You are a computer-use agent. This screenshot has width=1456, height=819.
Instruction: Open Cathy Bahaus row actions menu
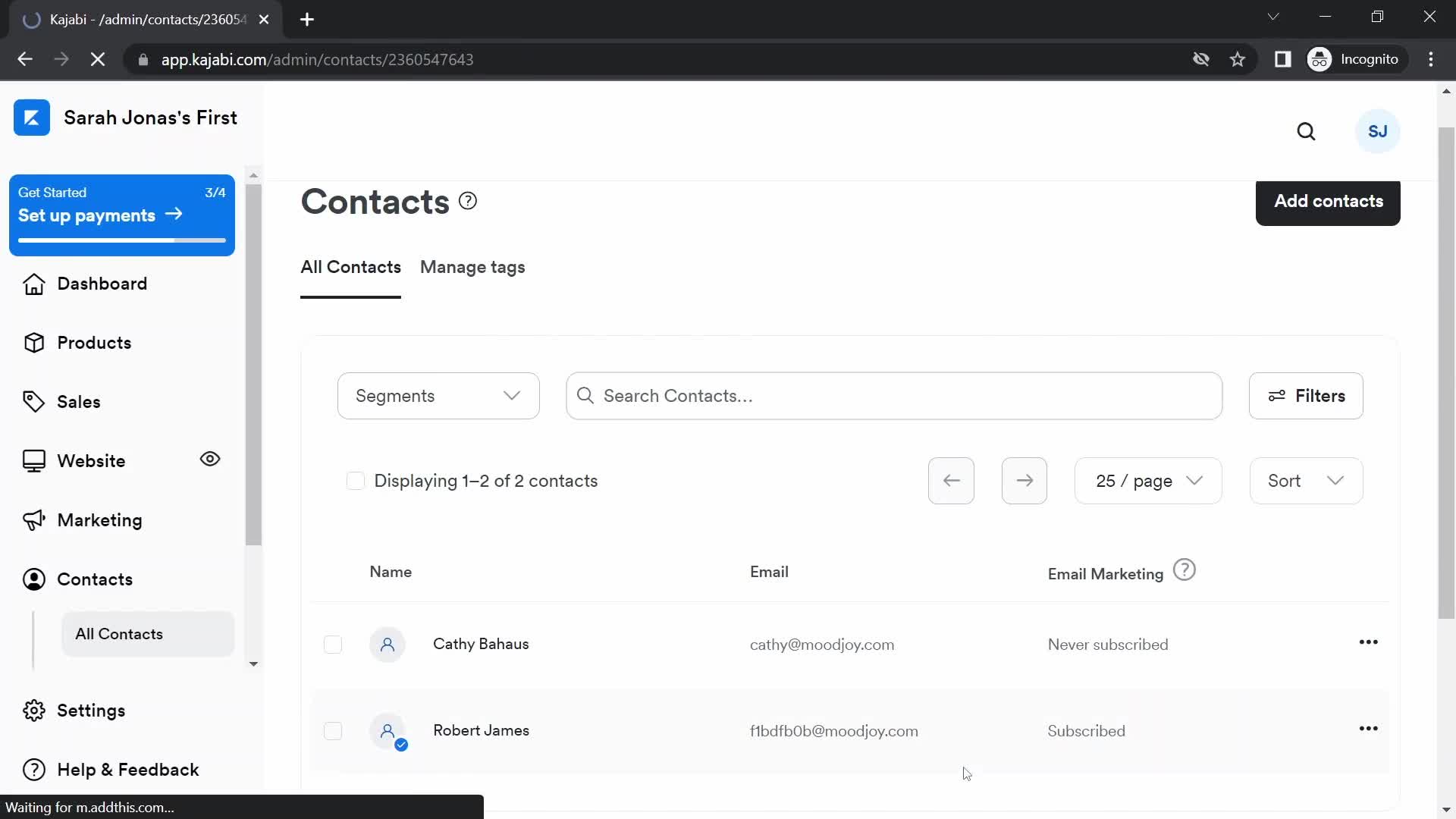point(1368,642)
